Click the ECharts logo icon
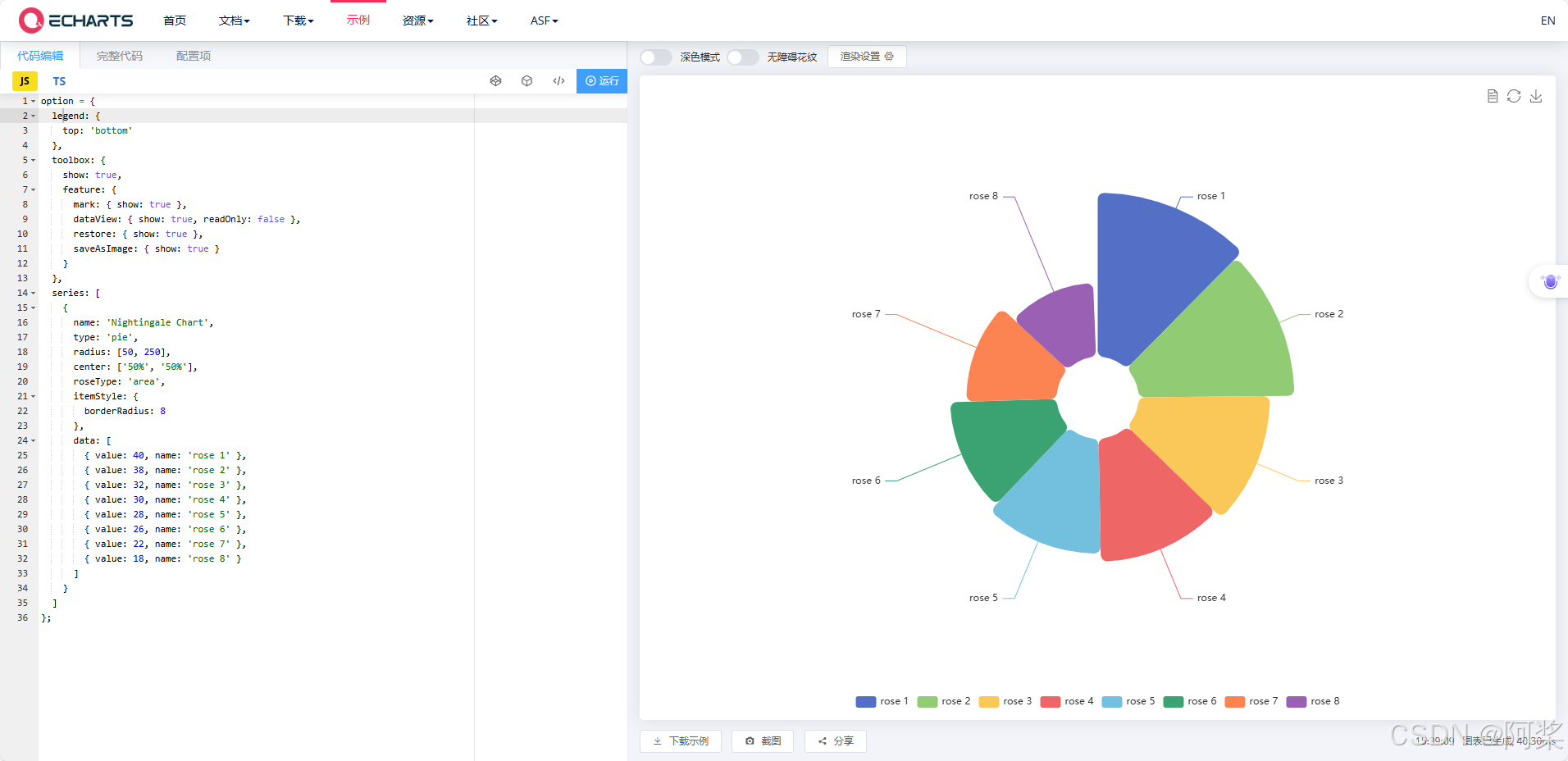Image resolution: width=1568 pixels, height=761 pixels. pyautogui.click(x=31, y=20)
